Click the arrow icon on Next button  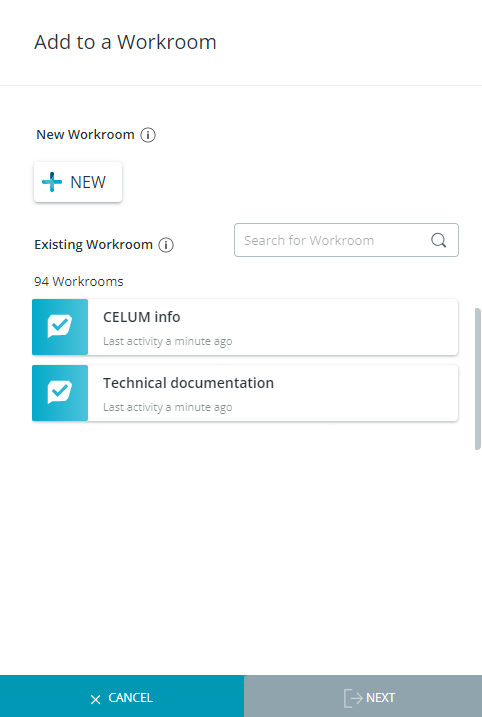click(x=353, y=698)
